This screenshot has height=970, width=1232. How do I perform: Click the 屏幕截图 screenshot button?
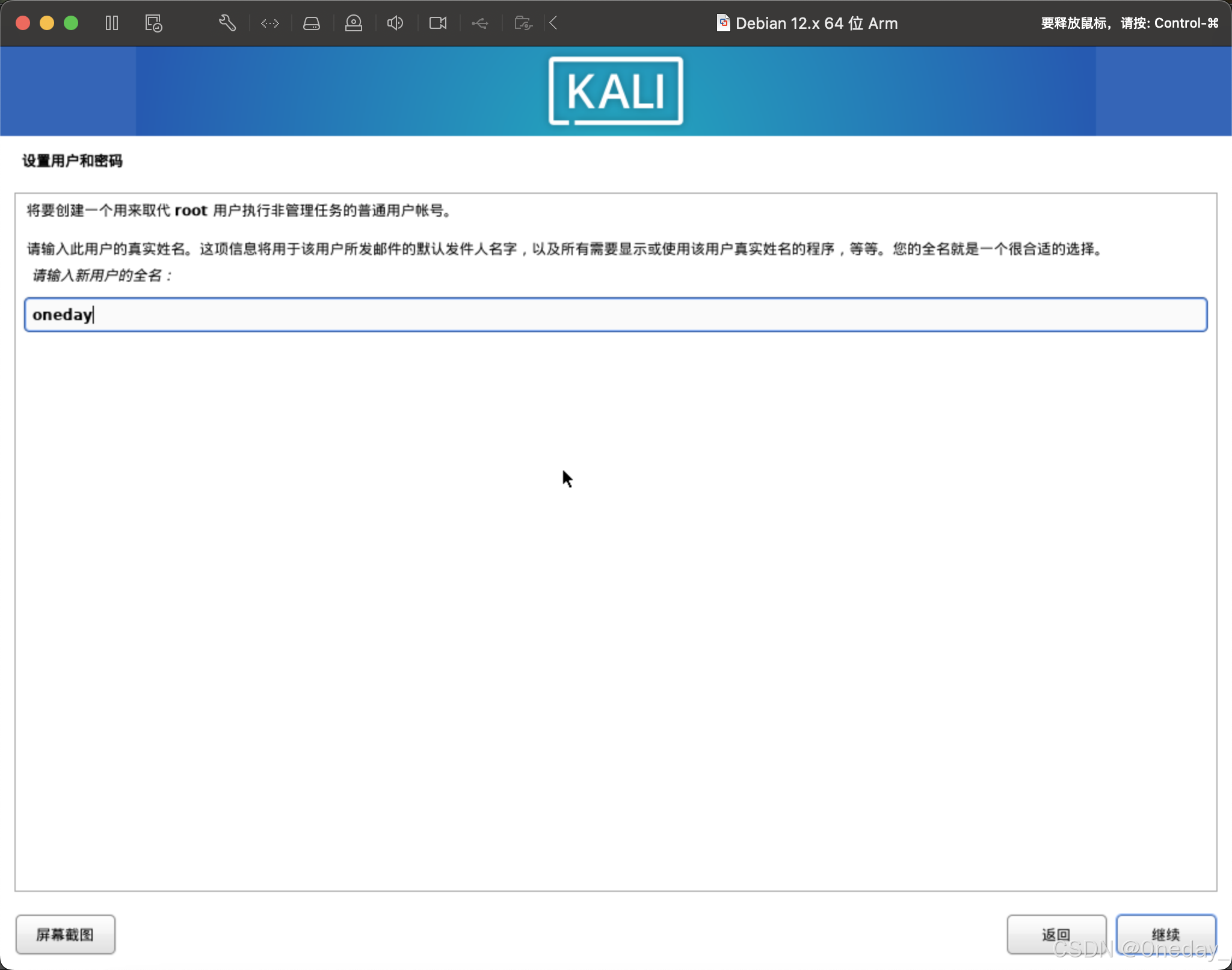(66, 934)
